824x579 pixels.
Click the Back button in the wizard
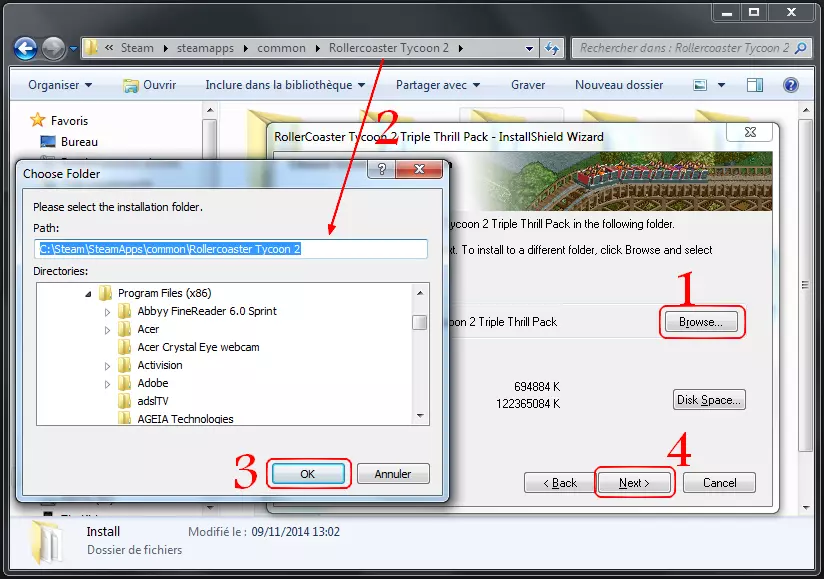559,483
